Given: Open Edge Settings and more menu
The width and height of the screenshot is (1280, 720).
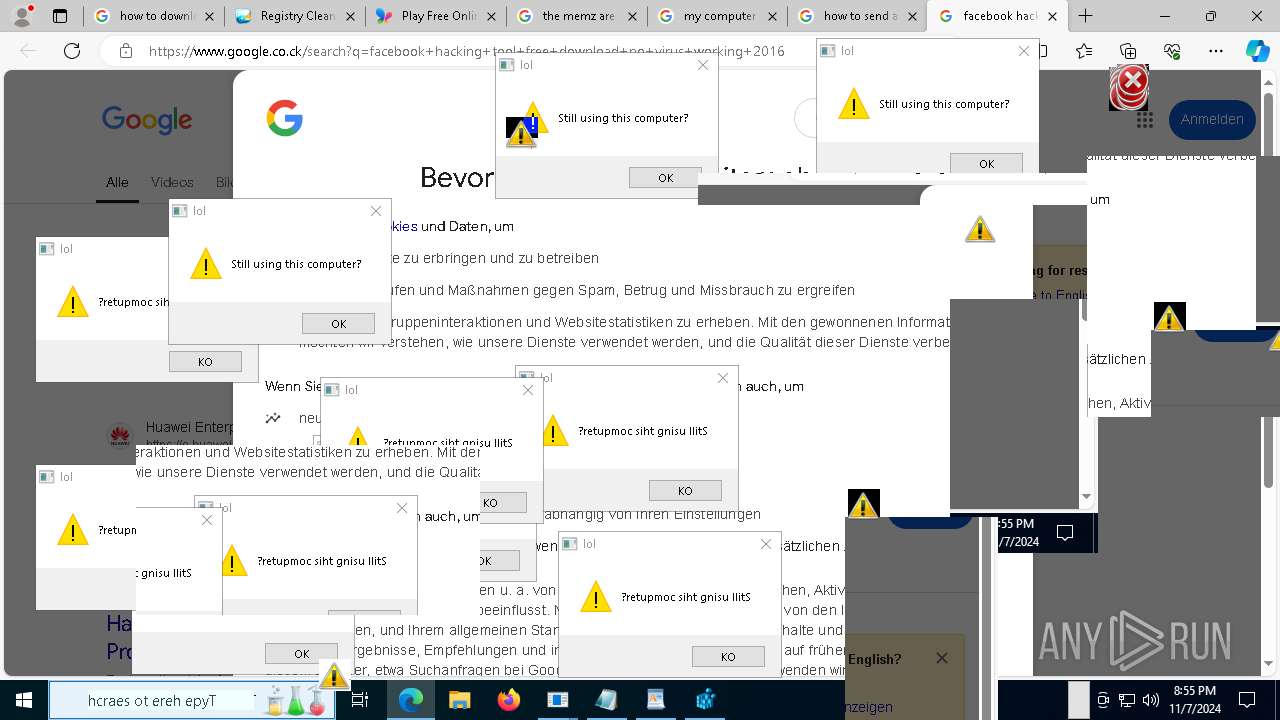Looking at the screenshot, I should 1216,51.
